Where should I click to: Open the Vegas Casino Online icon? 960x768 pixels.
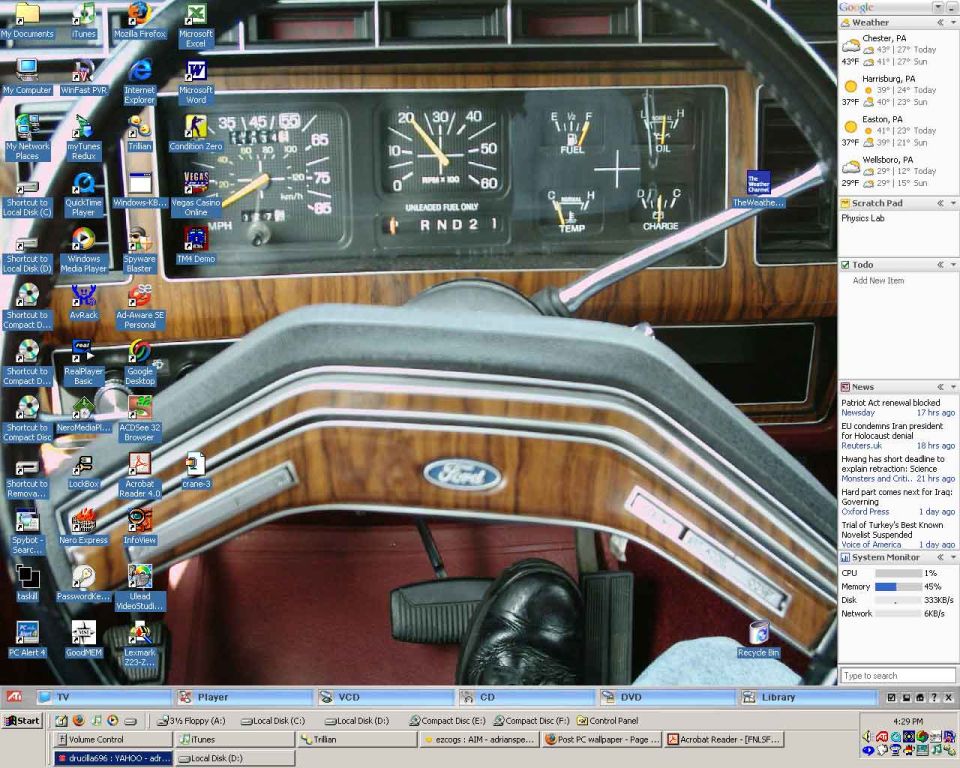pos(196,194)
